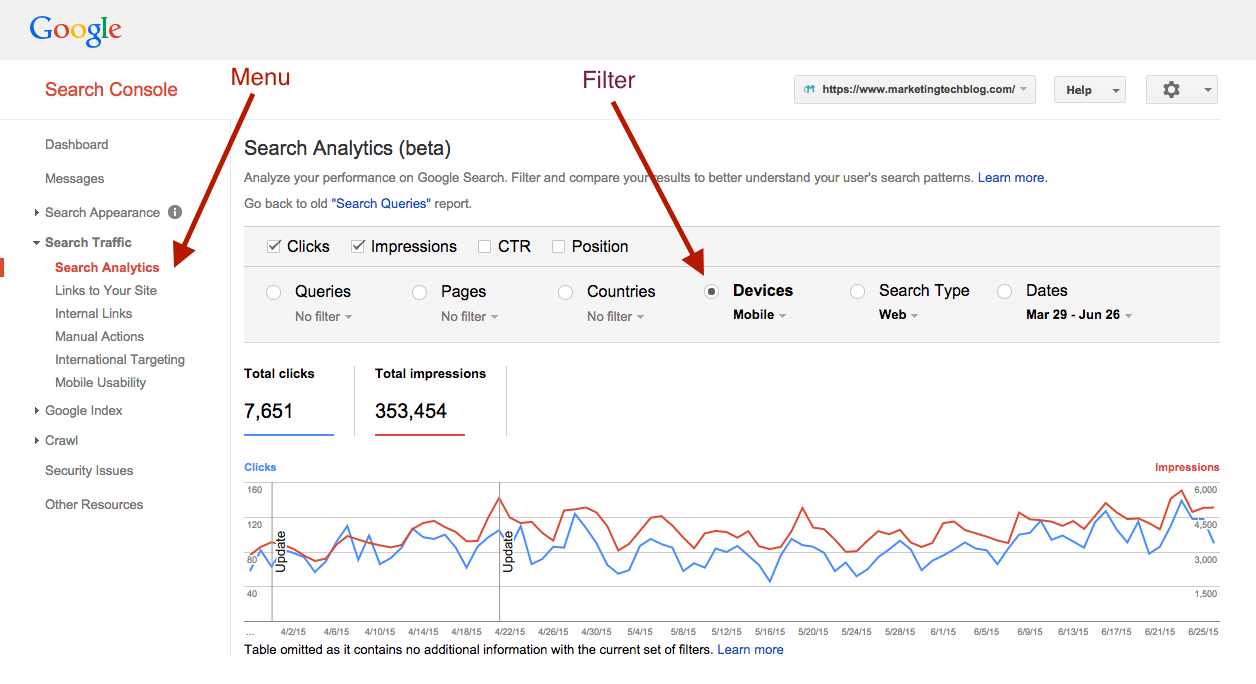Open the Help dropdown button
This screenshot has height=684, width=1256.
(1089, 90)
